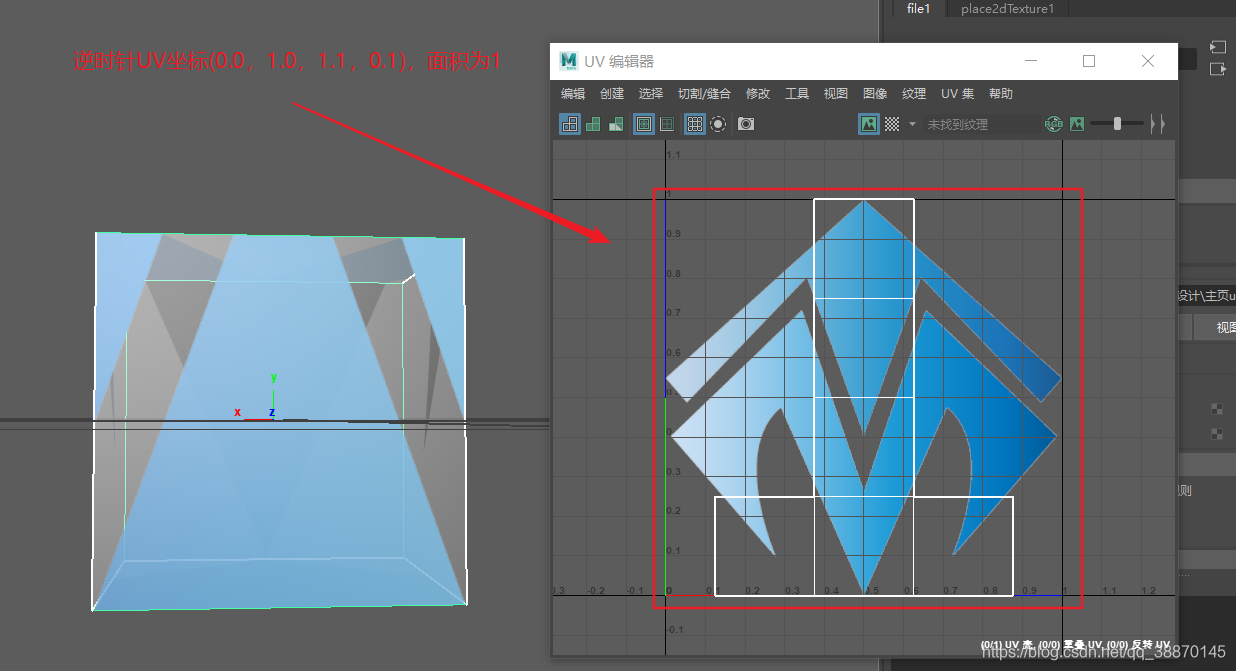Click the 未找到纹理 texture field
This screenshot has height=671, width=1236.
[x=981, y=124]
